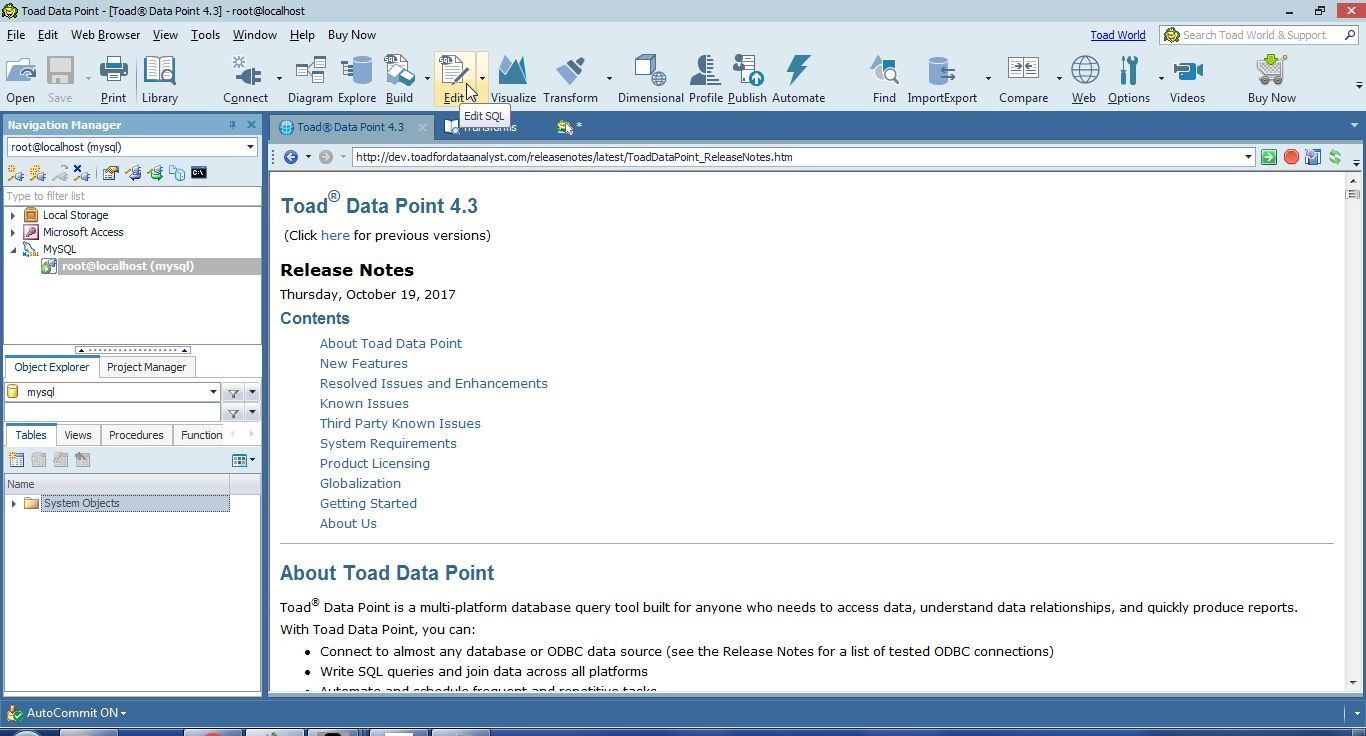Click the browser Go green arrow icon
This screenshot has width=1366, height=736.
point(1269,157)
